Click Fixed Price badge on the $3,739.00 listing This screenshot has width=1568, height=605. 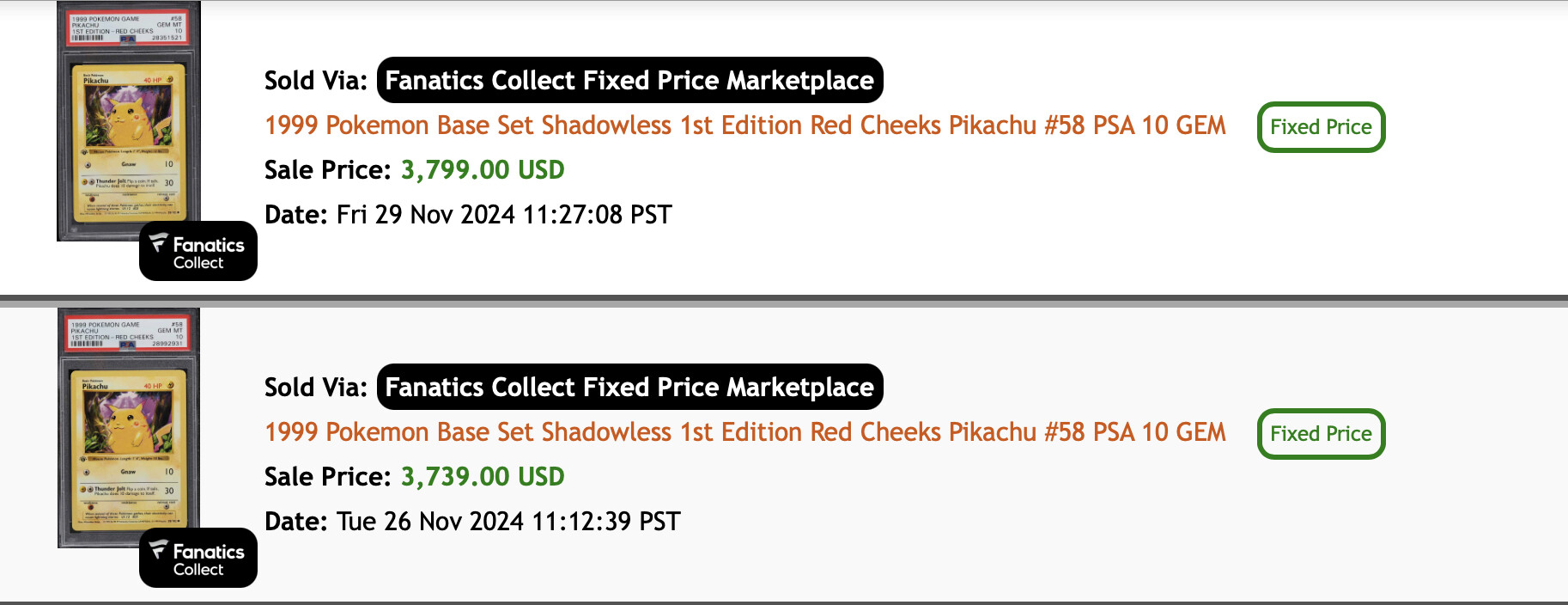(1321, 434)
